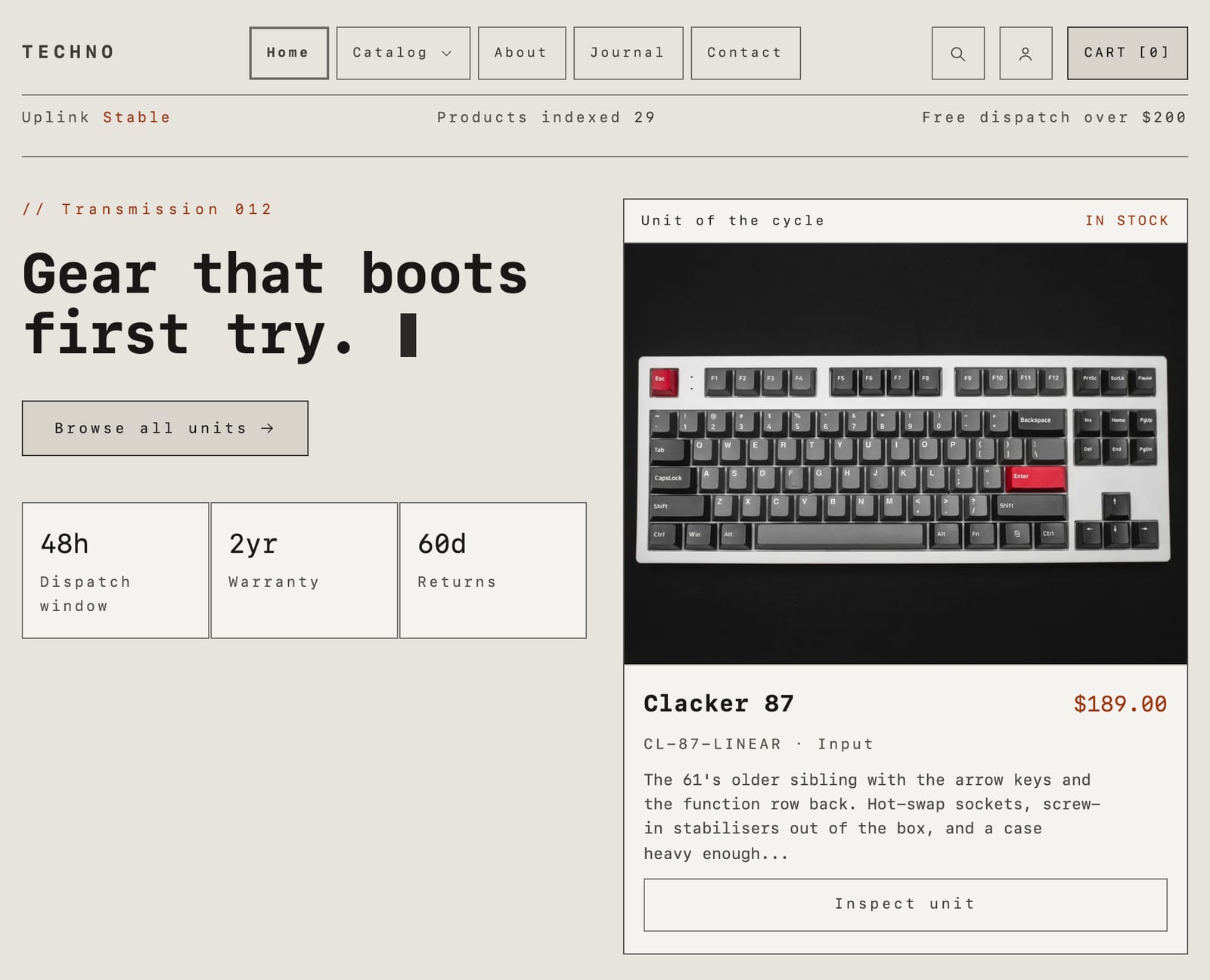The width and height of the screenshot is (1210, 980).
Task: Open the Clacker 87 product title
Action: [718, 703]
